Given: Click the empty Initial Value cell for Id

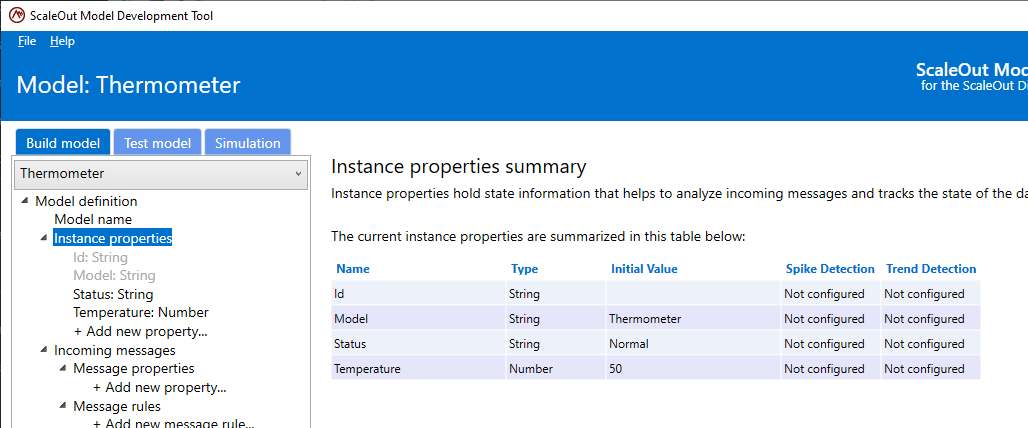Looking at the screenshot, I should (693, 294).
